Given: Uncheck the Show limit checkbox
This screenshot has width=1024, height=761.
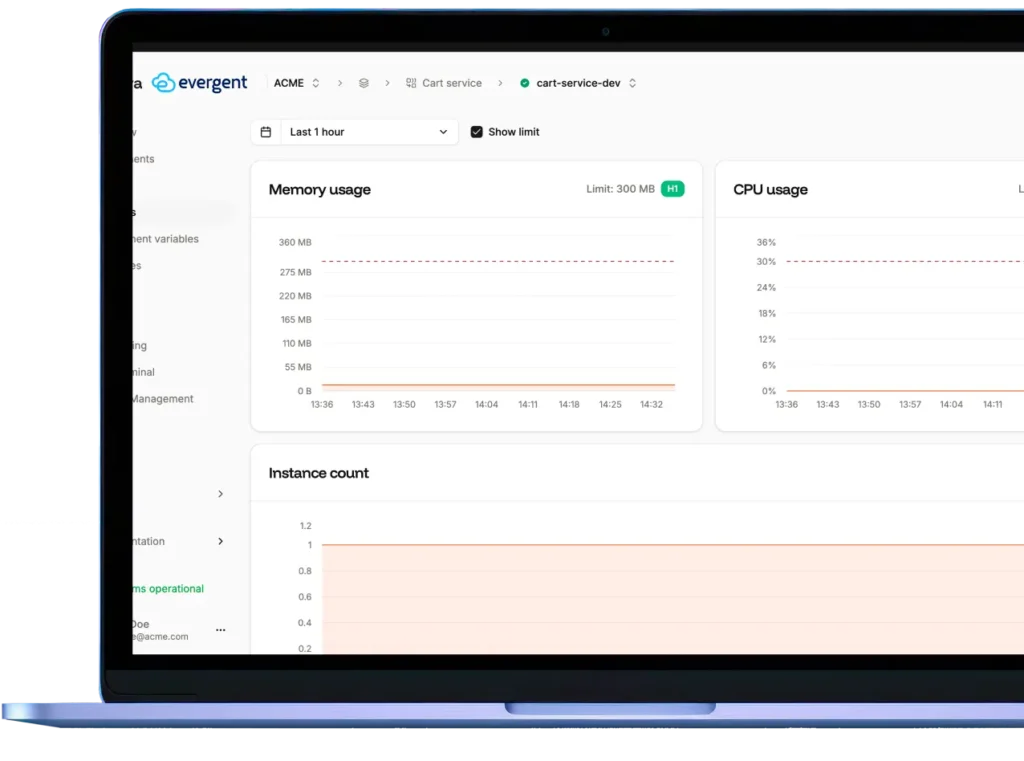Looking at the screenshot, I should (477, 132).
